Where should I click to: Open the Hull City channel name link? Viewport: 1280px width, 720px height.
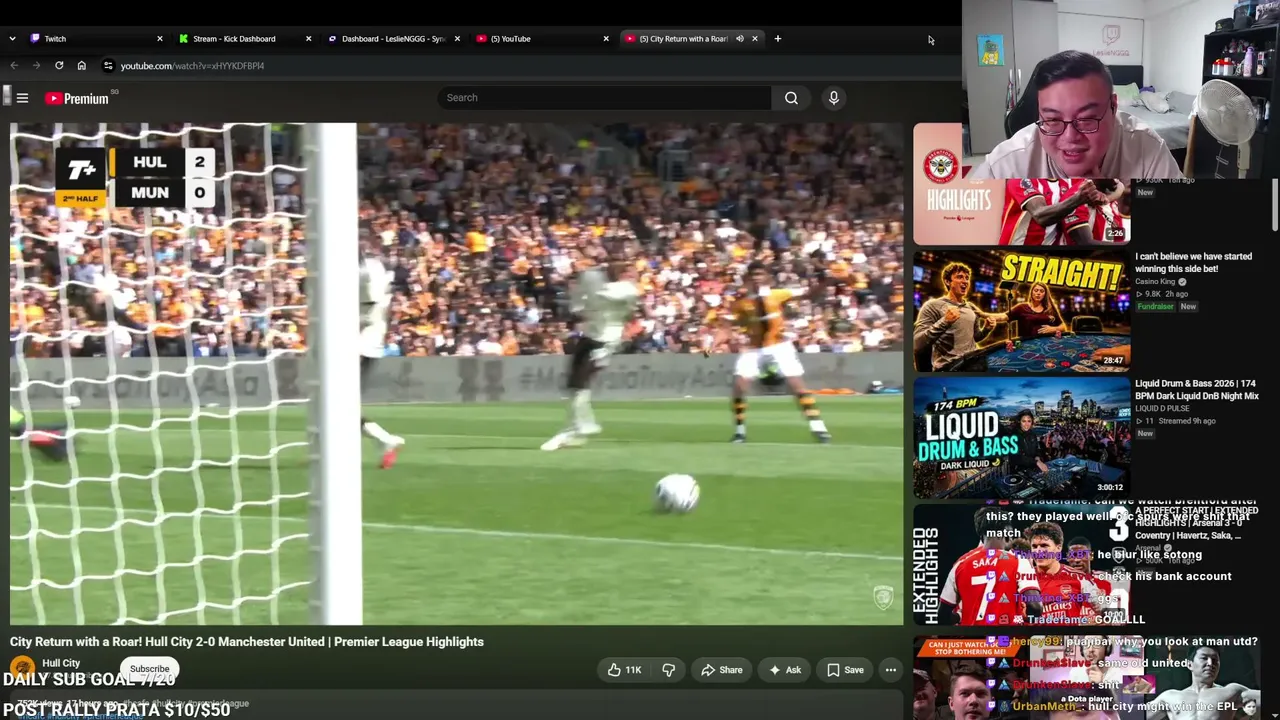(61, 663)
